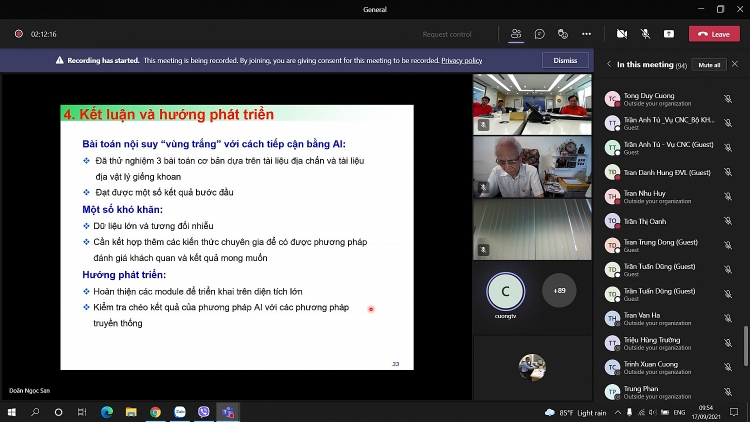Click Mute all participants

point(709,65)
